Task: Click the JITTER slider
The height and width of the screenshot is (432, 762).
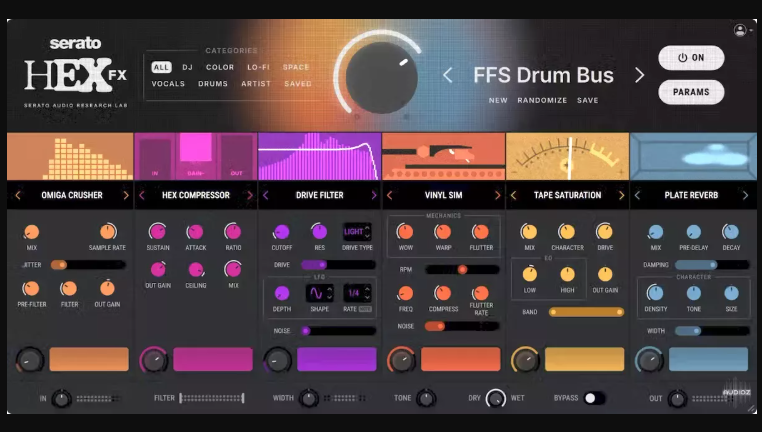Action: (88, 265)
